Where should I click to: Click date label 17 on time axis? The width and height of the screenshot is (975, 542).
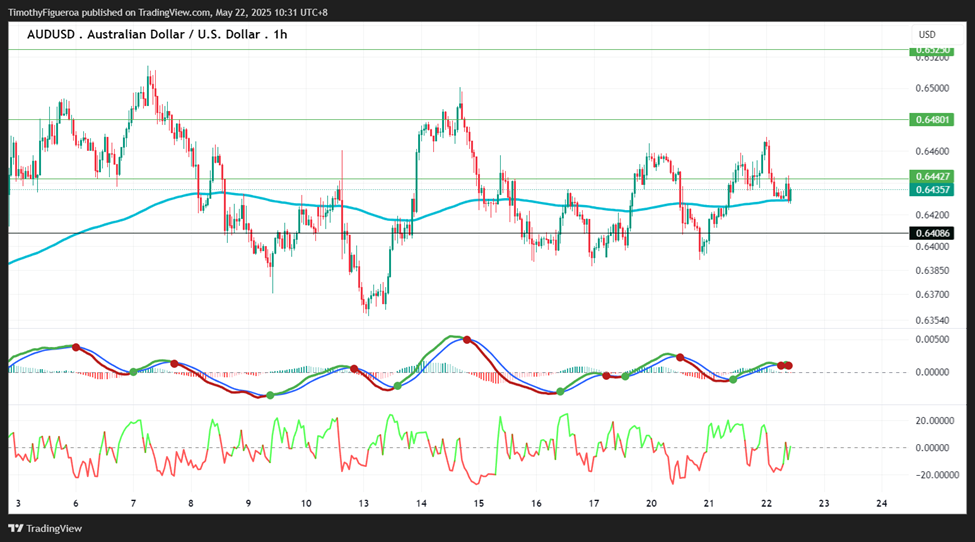point(594,503)
